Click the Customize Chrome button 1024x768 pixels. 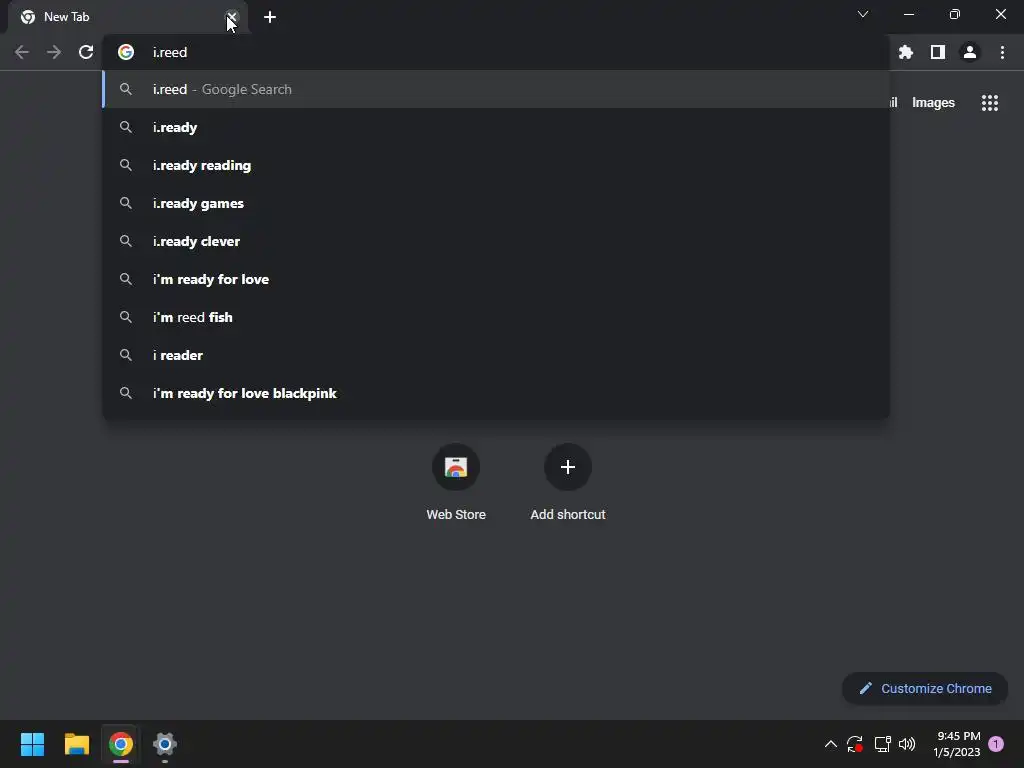click(925, 688)
